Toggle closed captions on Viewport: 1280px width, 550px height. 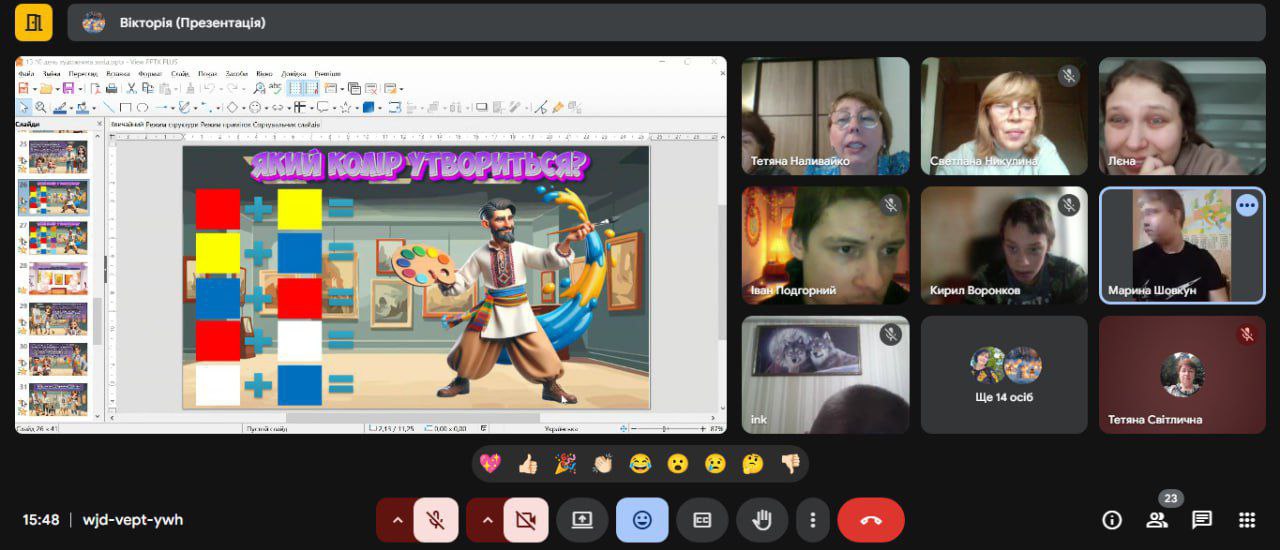(702, 520)
